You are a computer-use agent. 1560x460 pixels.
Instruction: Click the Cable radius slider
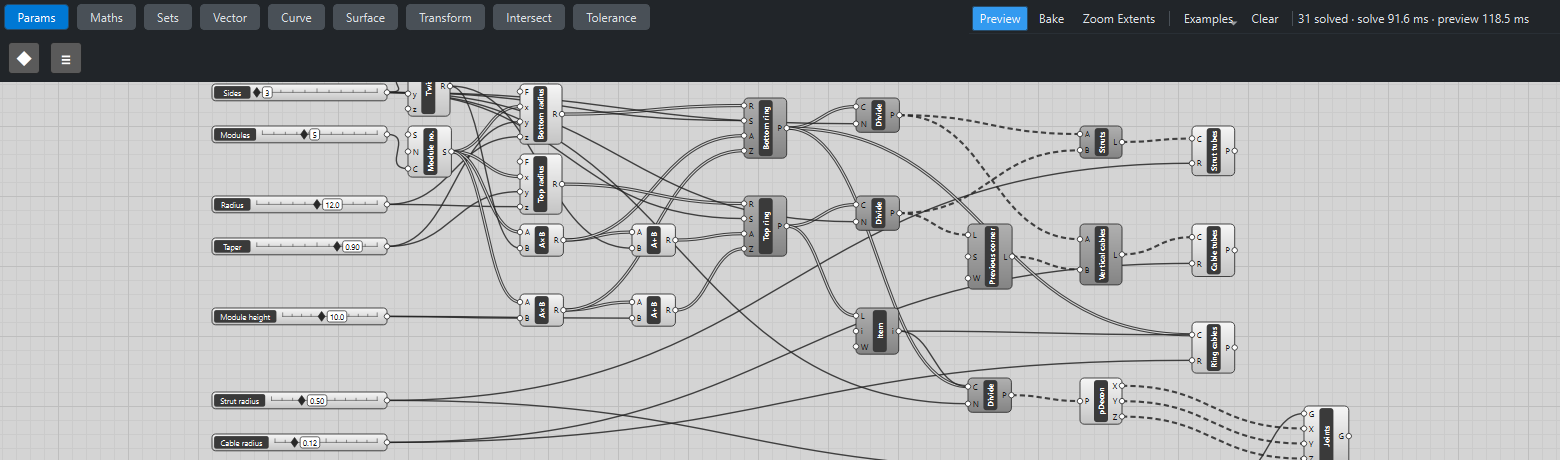pos(300,442)
